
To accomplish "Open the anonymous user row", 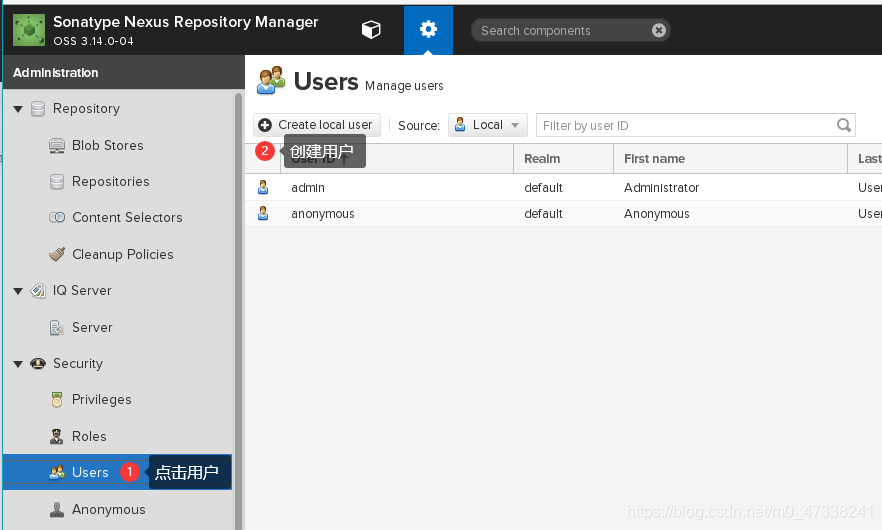I will (563, 214).
